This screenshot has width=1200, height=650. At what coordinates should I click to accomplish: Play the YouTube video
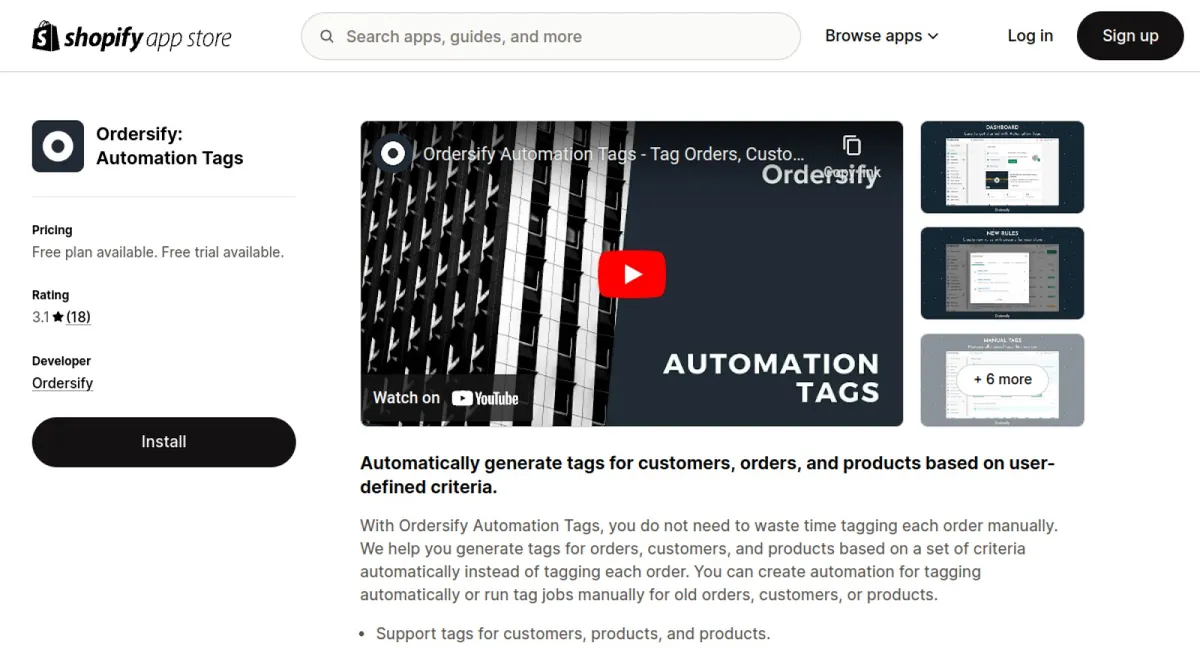coord(632,274)
